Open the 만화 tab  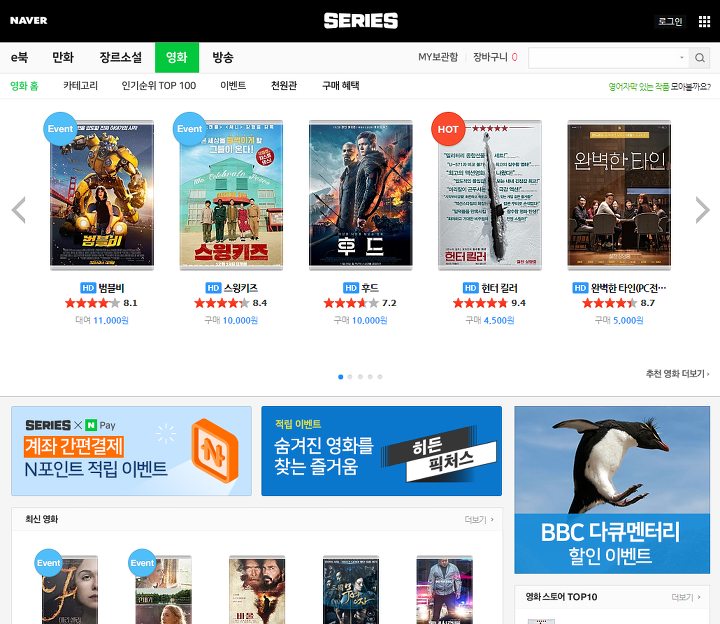[63, 57]
